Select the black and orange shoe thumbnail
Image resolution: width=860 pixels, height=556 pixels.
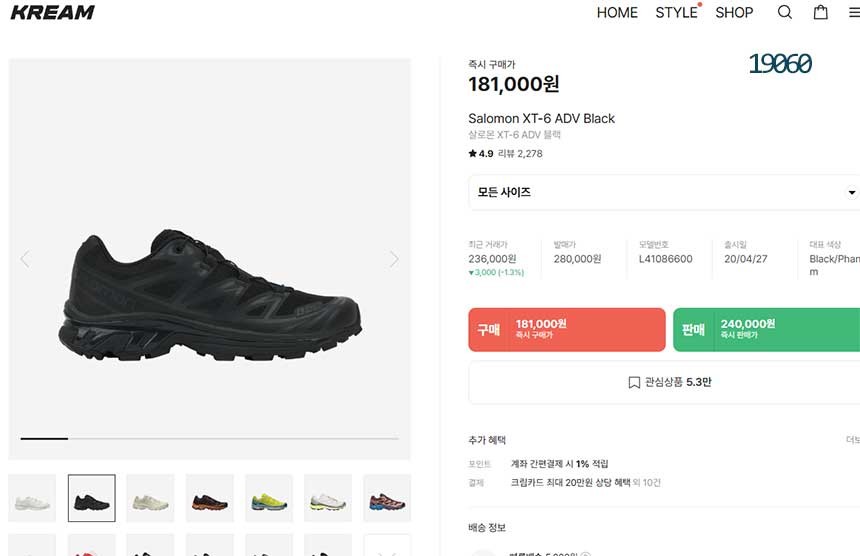(x=210, y=498)
